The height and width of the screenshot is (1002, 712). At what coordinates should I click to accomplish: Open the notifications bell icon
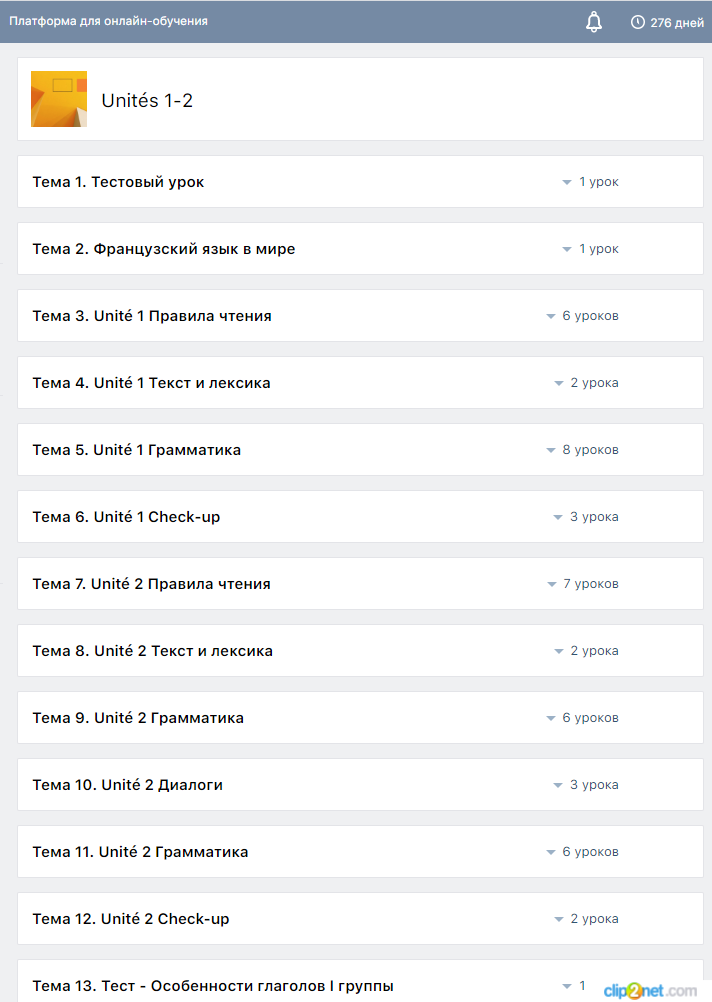pyautogui.click(x=594, y=22)
